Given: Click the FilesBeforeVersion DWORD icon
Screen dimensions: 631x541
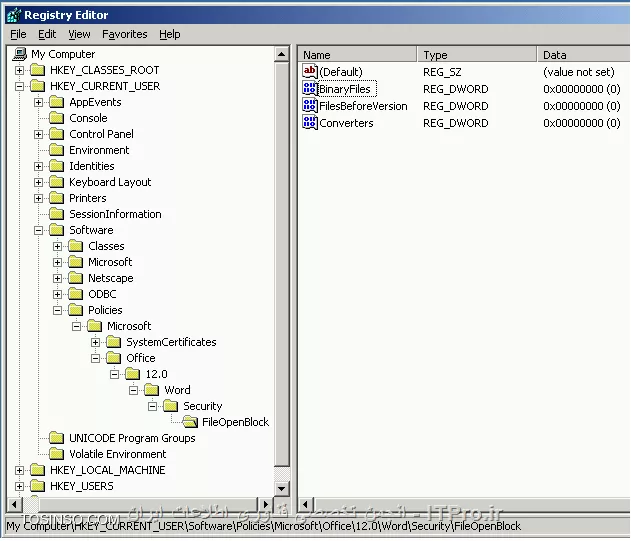Looking at the screenshot, I should tap(310, 105).
